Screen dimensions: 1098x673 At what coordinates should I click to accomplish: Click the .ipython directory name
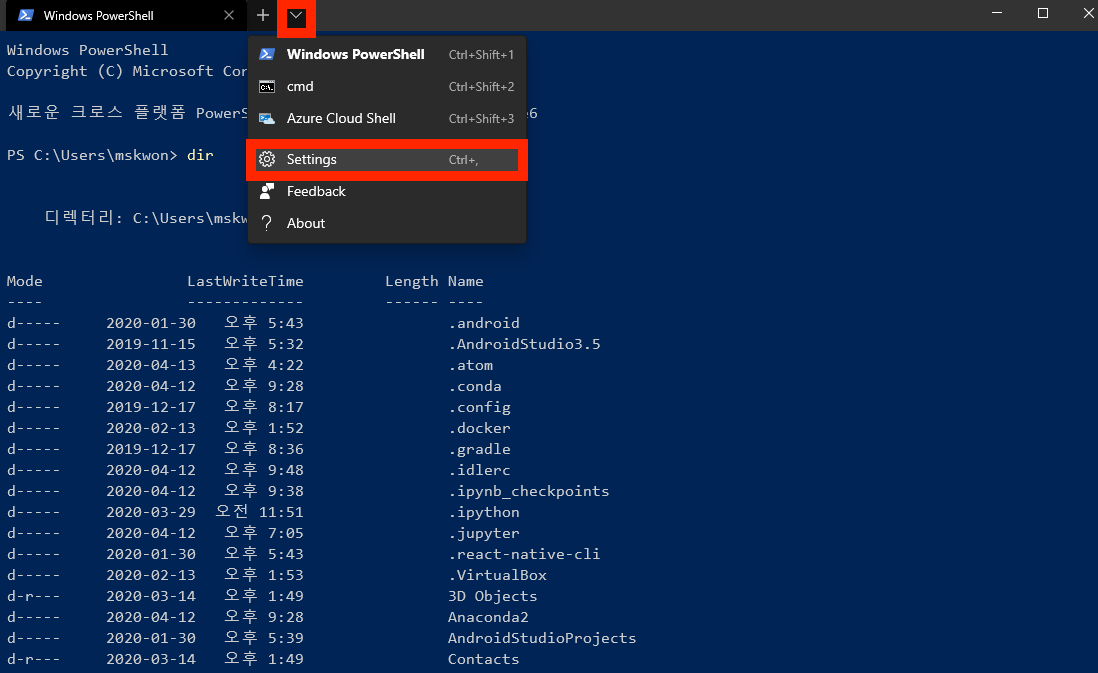(484, 513)
